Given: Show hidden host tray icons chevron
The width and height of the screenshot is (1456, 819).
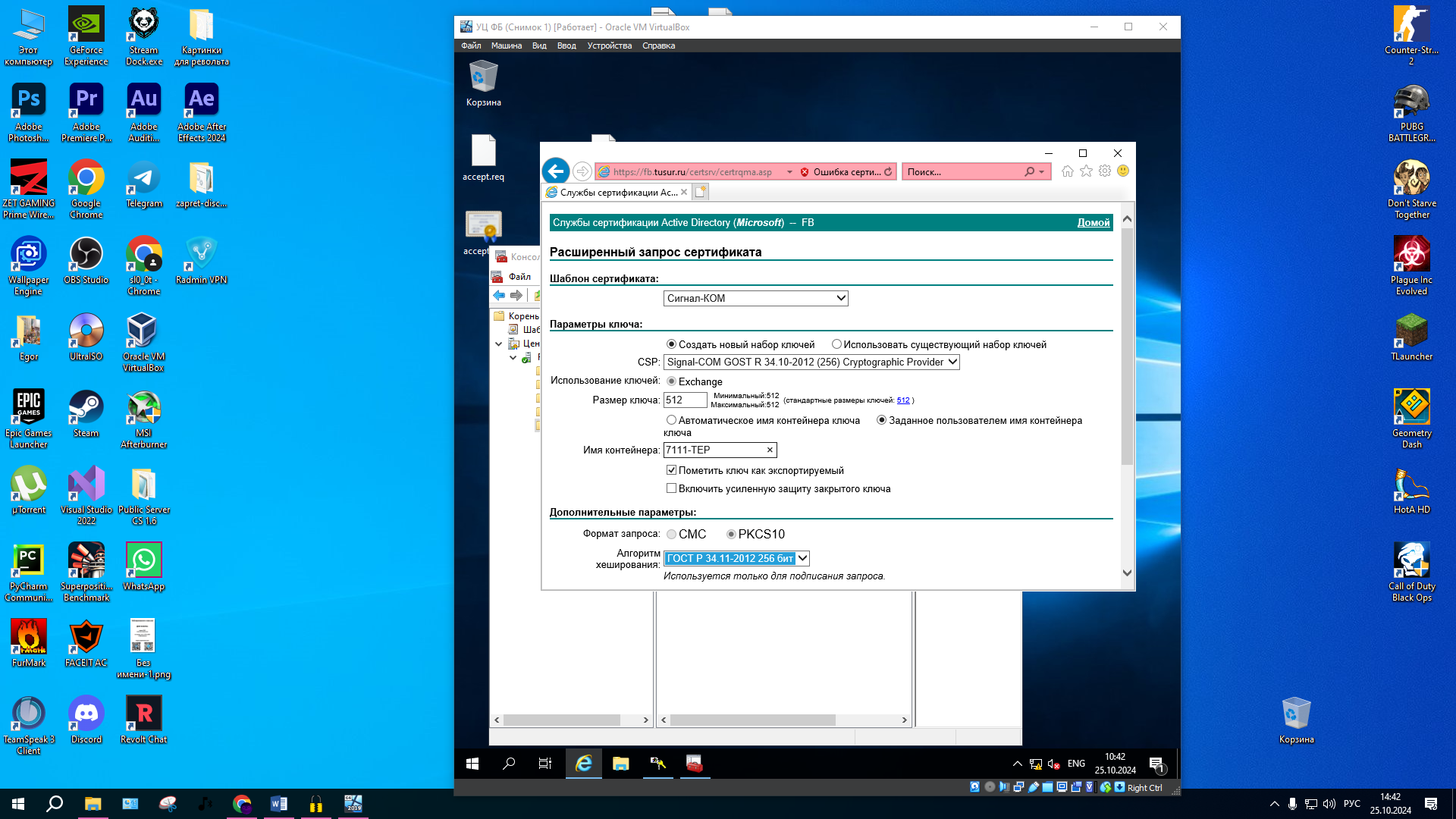Looking at the screenshot, I should coord(1274,804).
